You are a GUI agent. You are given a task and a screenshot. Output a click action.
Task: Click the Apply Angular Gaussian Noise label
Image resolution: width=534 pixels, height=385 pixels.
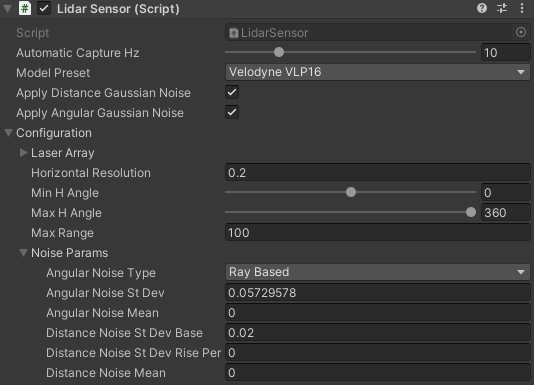pos(100,113)
